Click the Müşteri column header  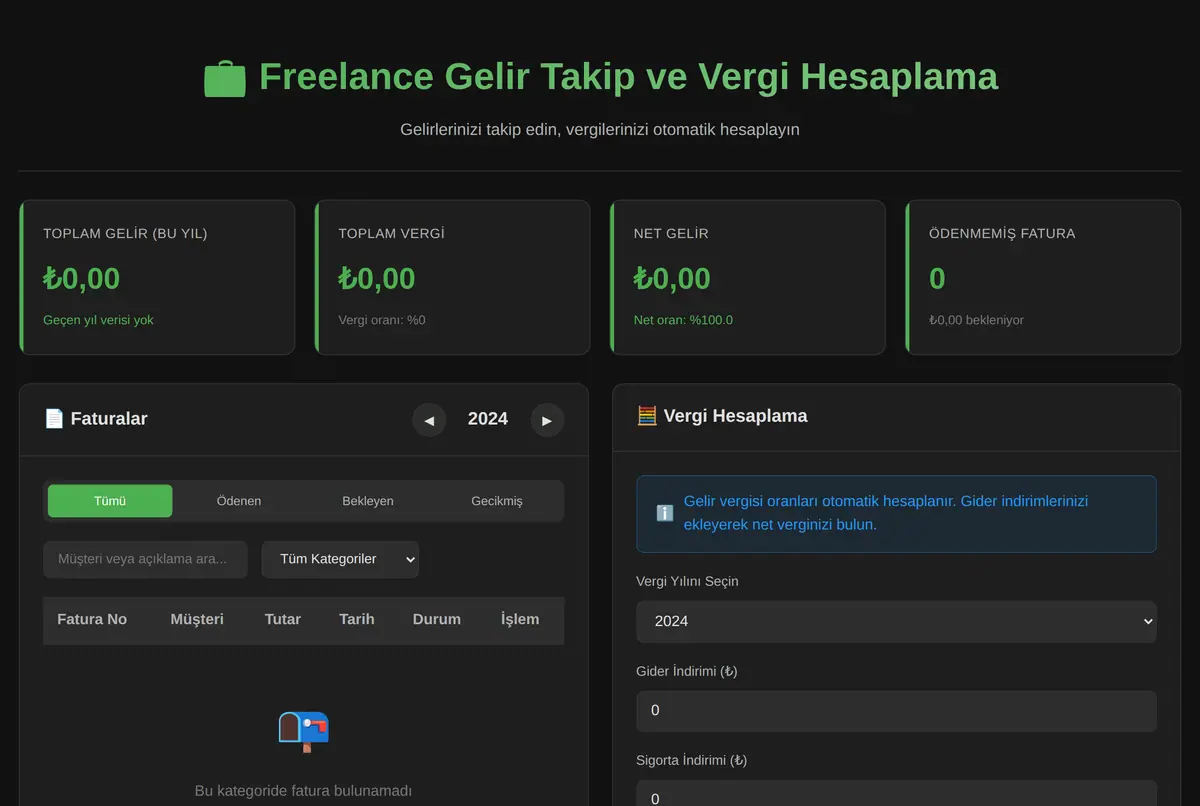(x=197, y=620)
